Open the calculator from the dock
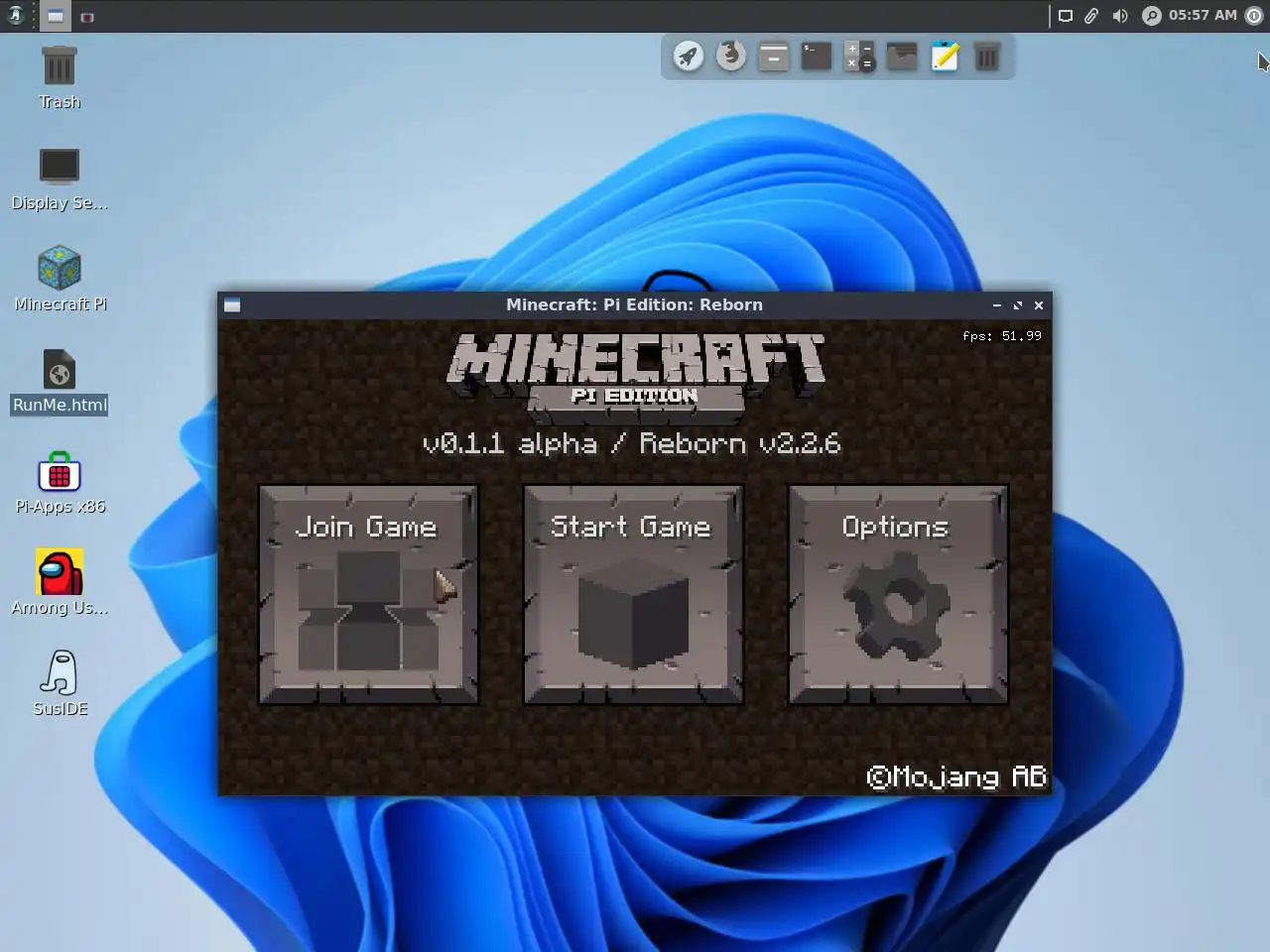The image size is (1270, 952). (859, 56)
